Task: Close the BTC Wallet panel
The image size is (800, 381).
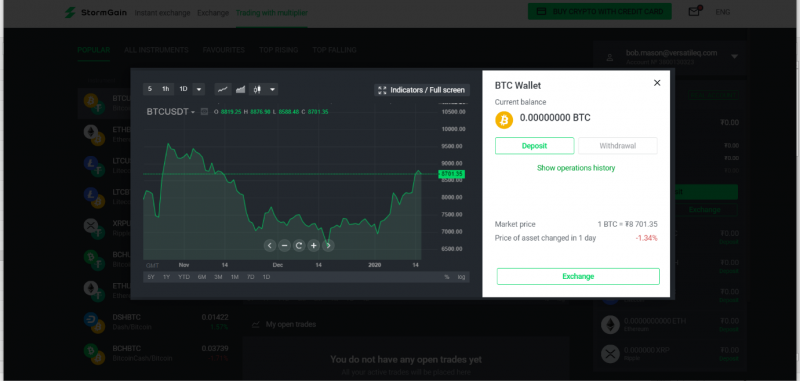Action: click(x=657, y=83)
